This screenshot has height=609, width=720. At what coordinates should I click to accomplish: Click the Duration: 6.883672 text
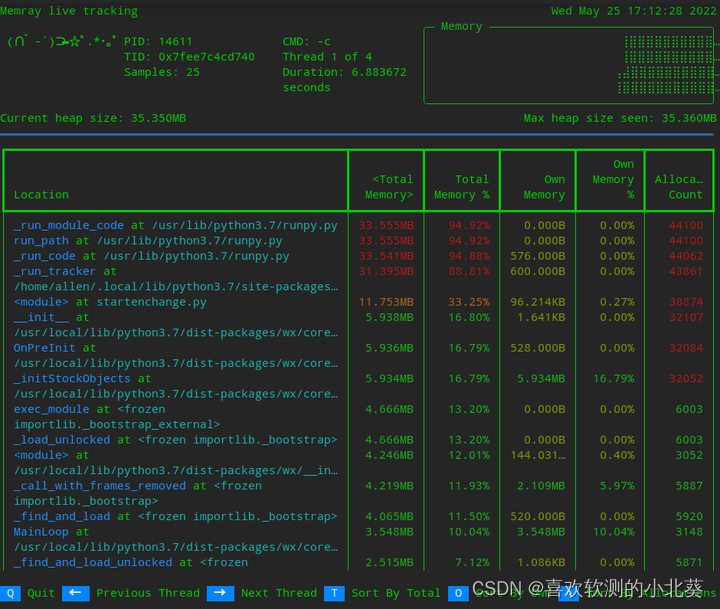click(344, 72)
